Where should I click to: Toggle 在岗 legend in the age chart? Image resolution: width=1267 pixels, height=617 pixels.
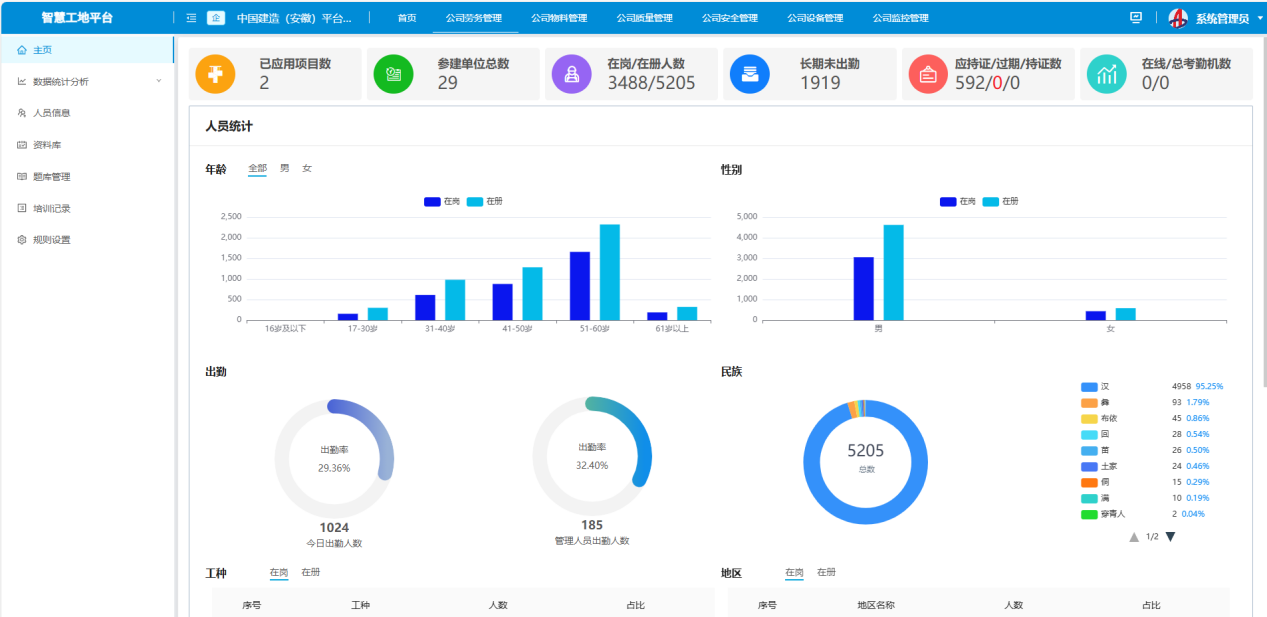tap(442, 202)
